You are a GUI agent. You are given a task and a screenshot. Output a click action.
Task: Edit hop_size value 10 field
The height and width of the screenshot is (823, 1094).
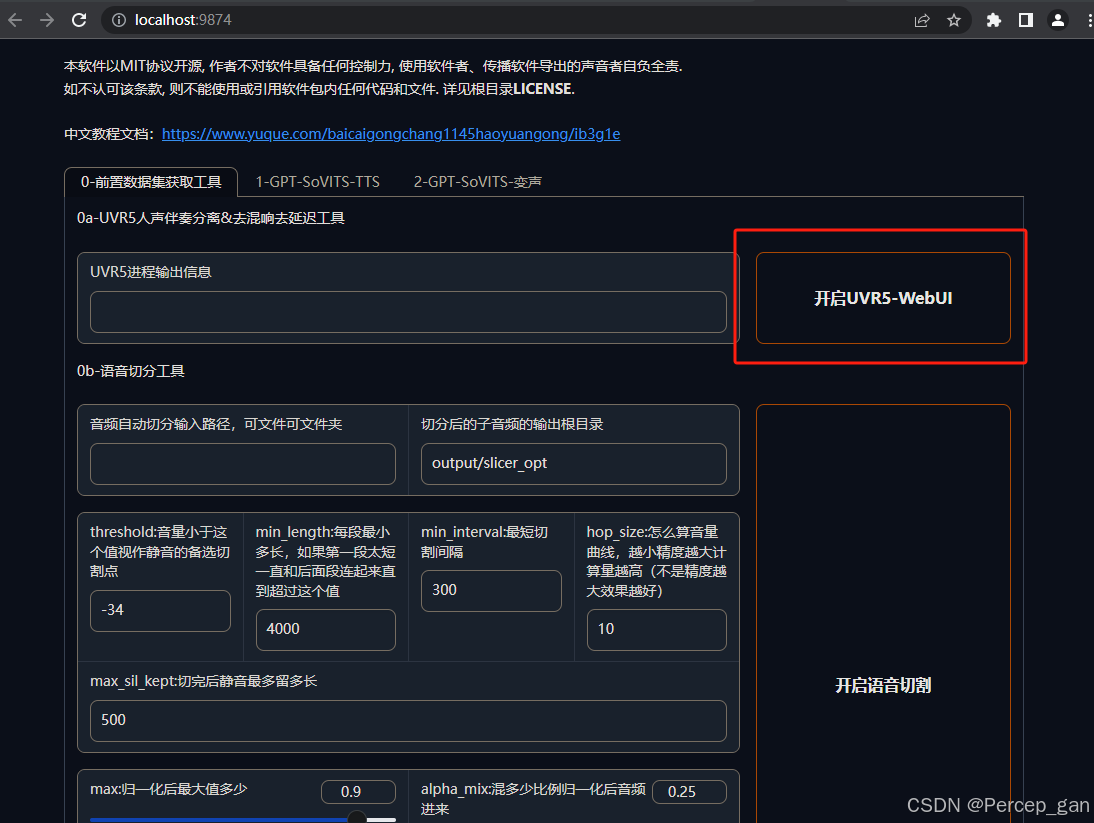657,630
